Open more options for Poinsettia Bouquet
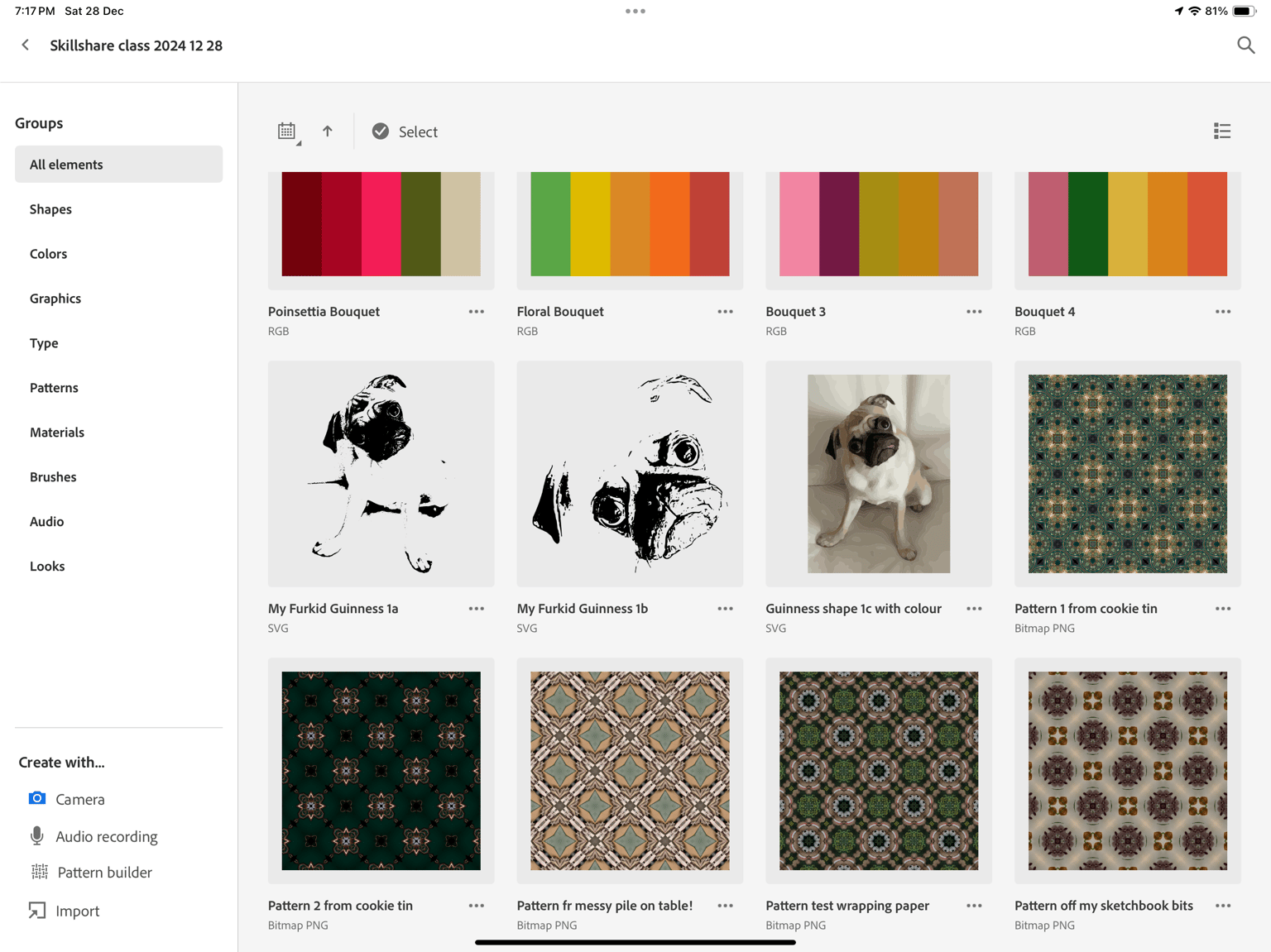 (477, 312)
